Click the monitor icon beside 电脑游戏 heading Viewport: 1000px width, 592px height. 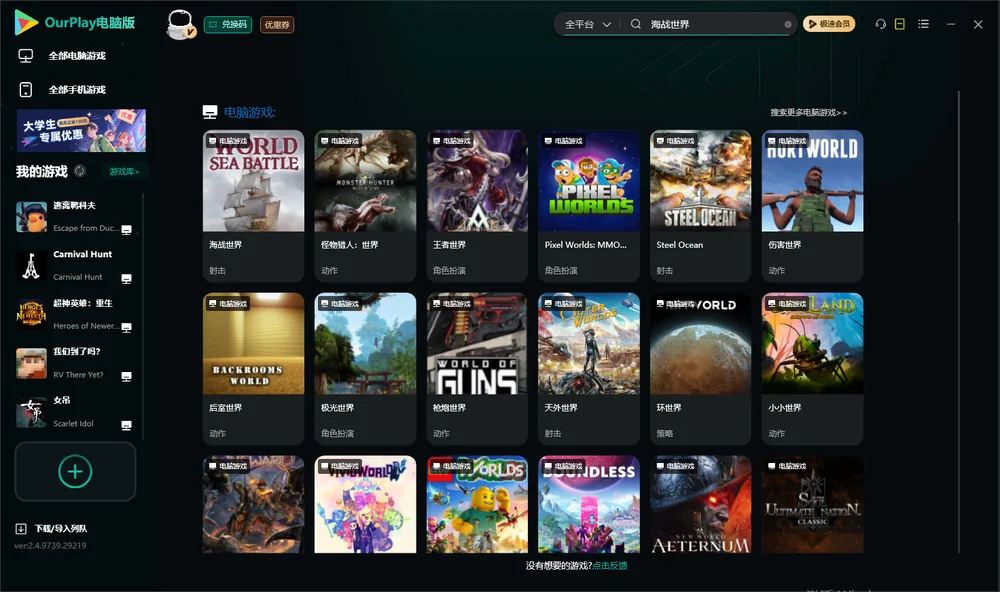(210, 112)
